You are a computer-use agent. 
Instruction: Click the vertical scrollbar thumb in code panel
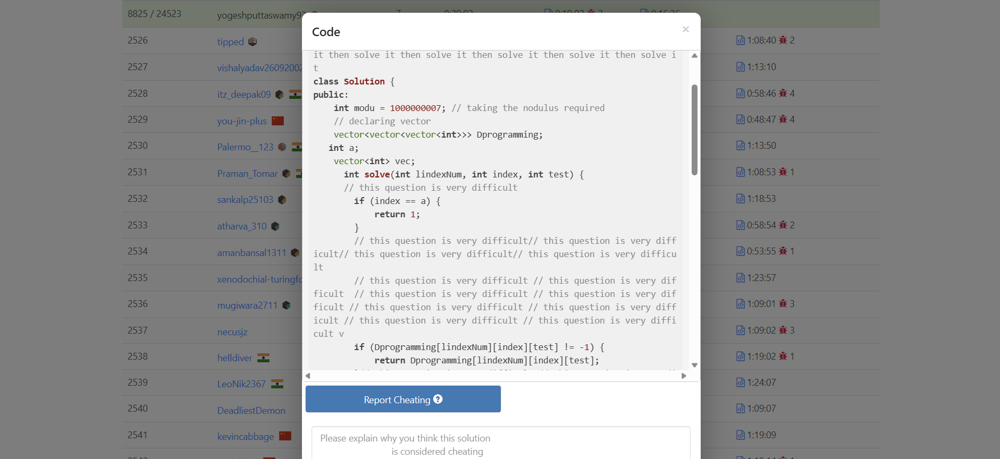pos(694,130)
